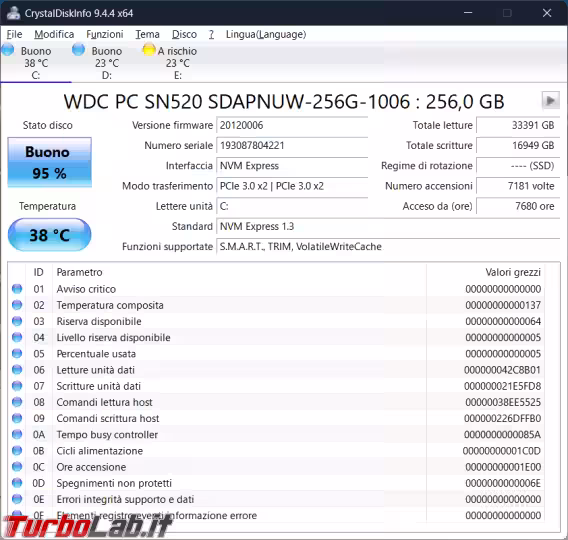This screenshot has width=568, height=540.
Task: Click status dot for Letture unità dati row
Action: pyautogui.click(x=17, y=370)
